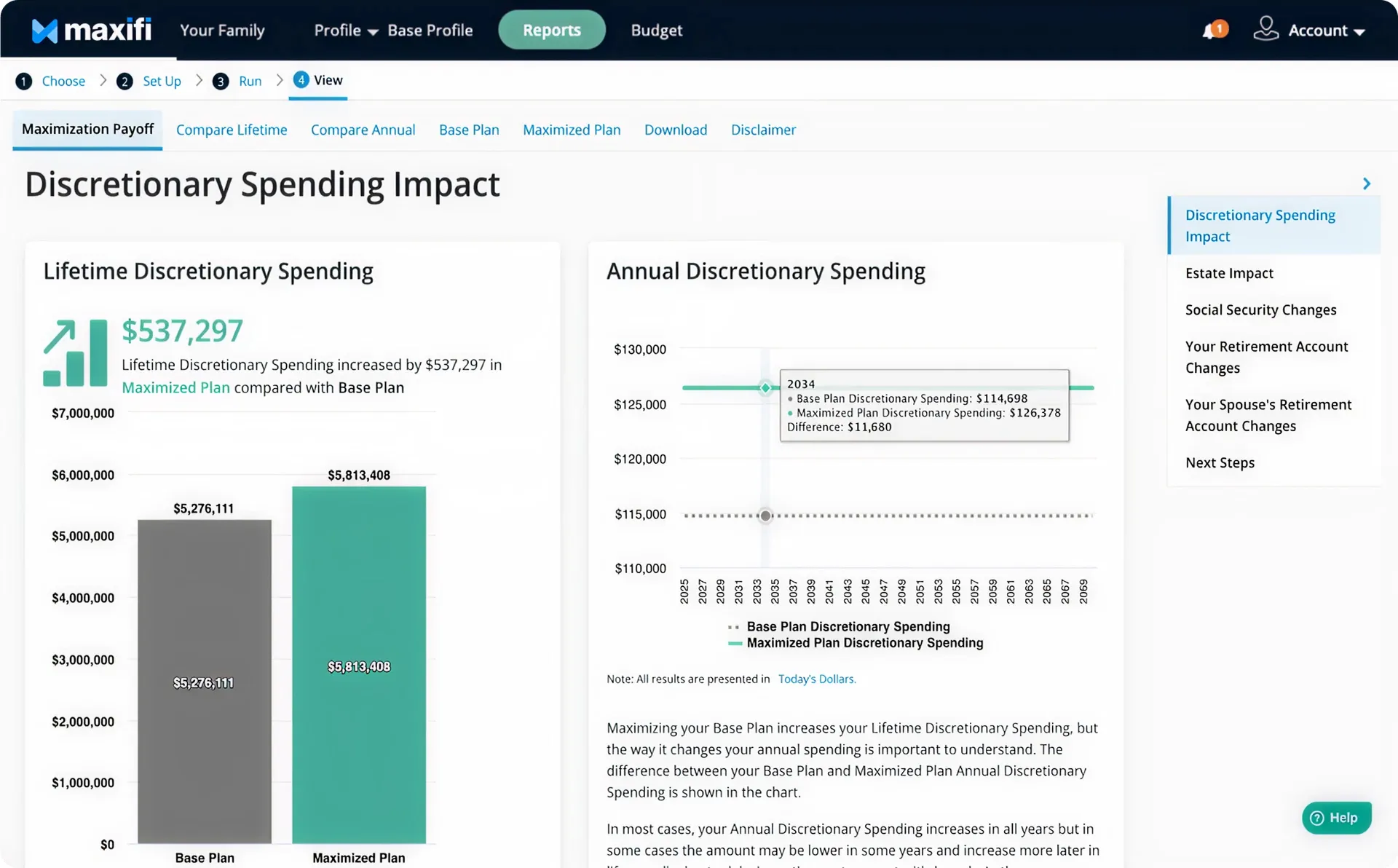
Task: Click the Reports navigation button
Action: click(x=551, y=30)
